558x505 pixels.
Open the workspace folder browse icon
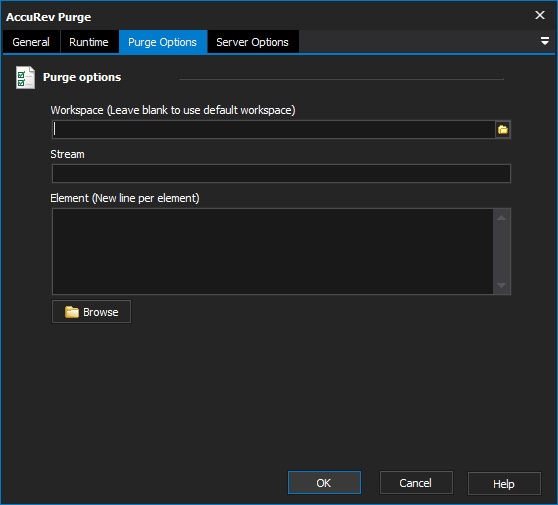point(503,130)
